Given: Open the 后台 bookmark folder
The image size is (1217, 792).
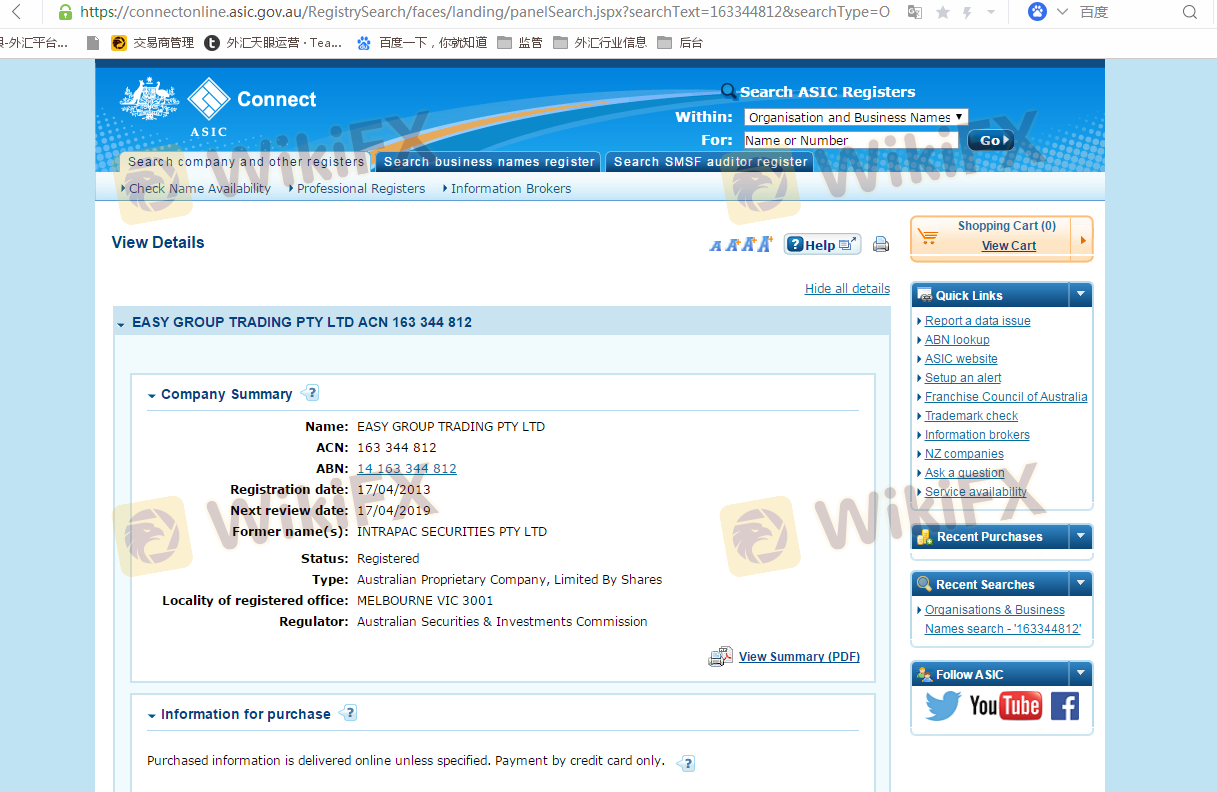Looking at the screenshot, I should click(x=680, y=43).
